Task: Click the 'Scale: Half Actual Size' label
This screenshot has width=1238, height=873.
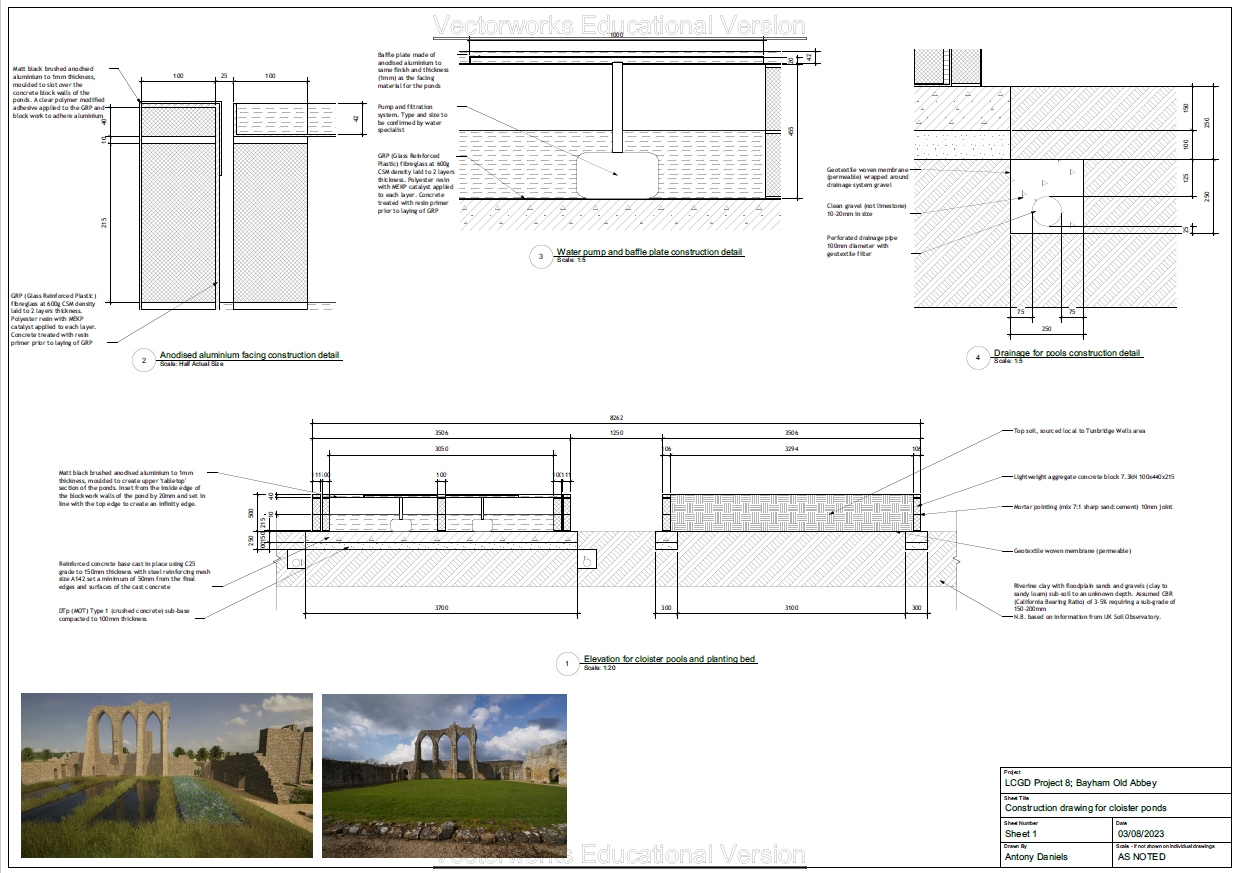Action: pyautogui.click(x=191, y=364)
